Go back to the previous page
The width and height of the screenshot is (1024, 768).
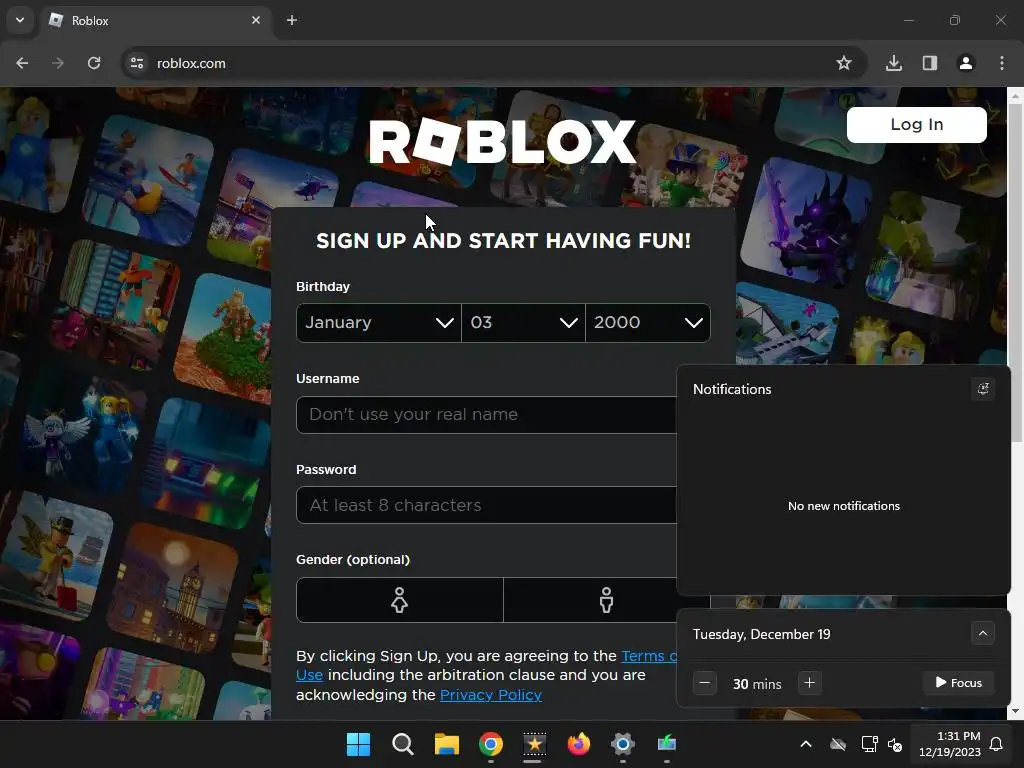pyautogui.click(x=22, y=63)
